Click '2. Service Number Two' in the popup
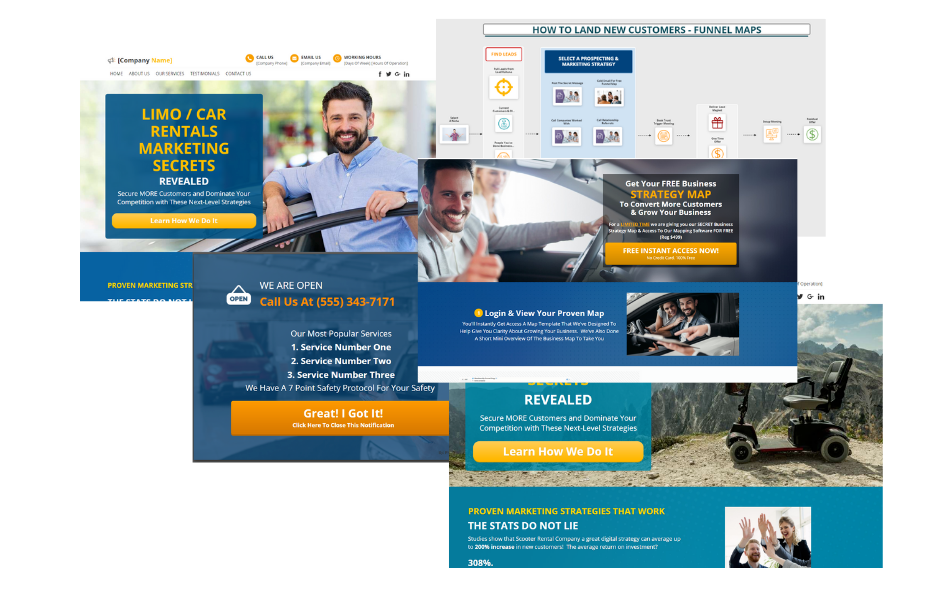Viewport: 946px width, 591px height. pos(341,361)
